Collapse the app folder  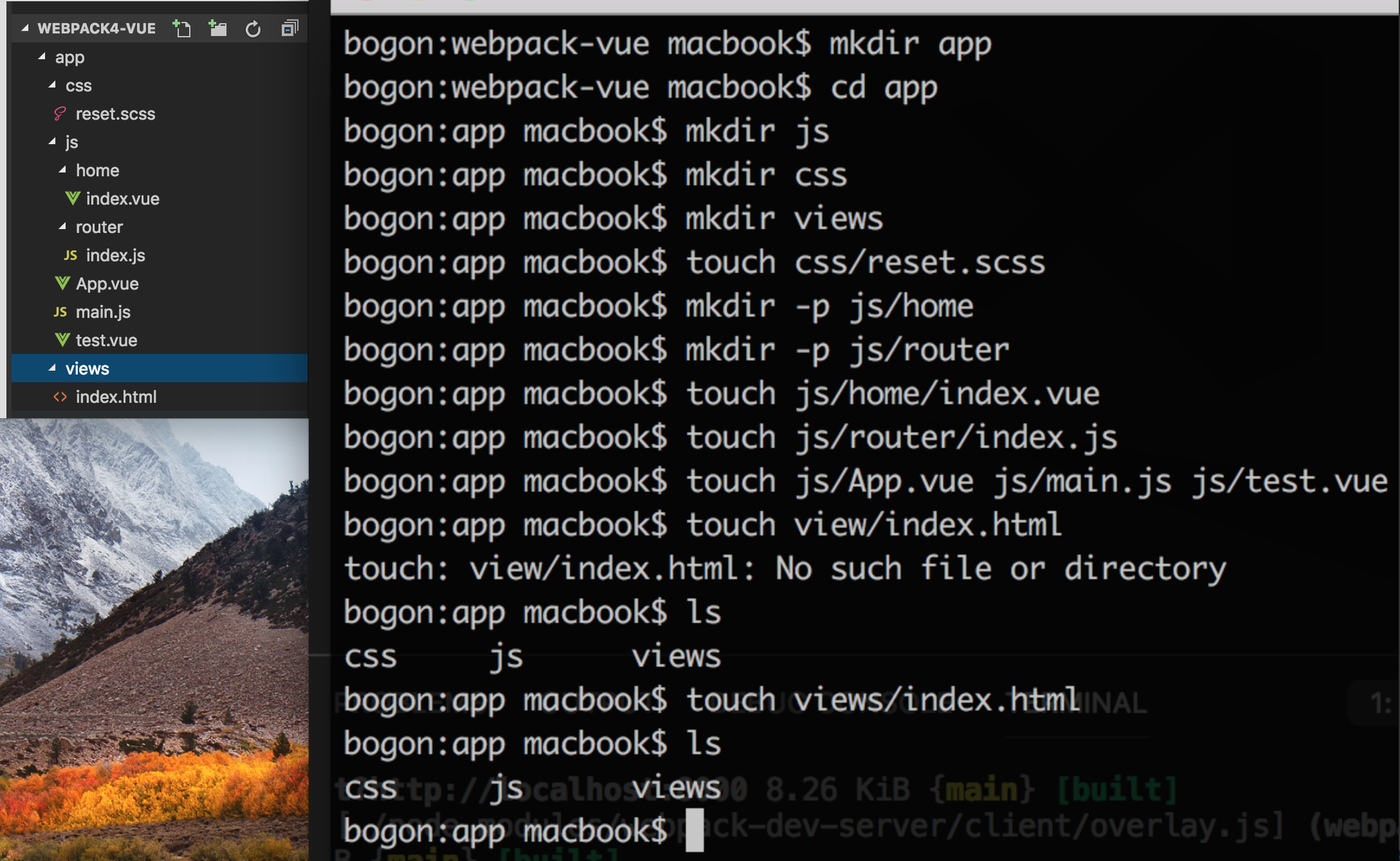[42, 57]
